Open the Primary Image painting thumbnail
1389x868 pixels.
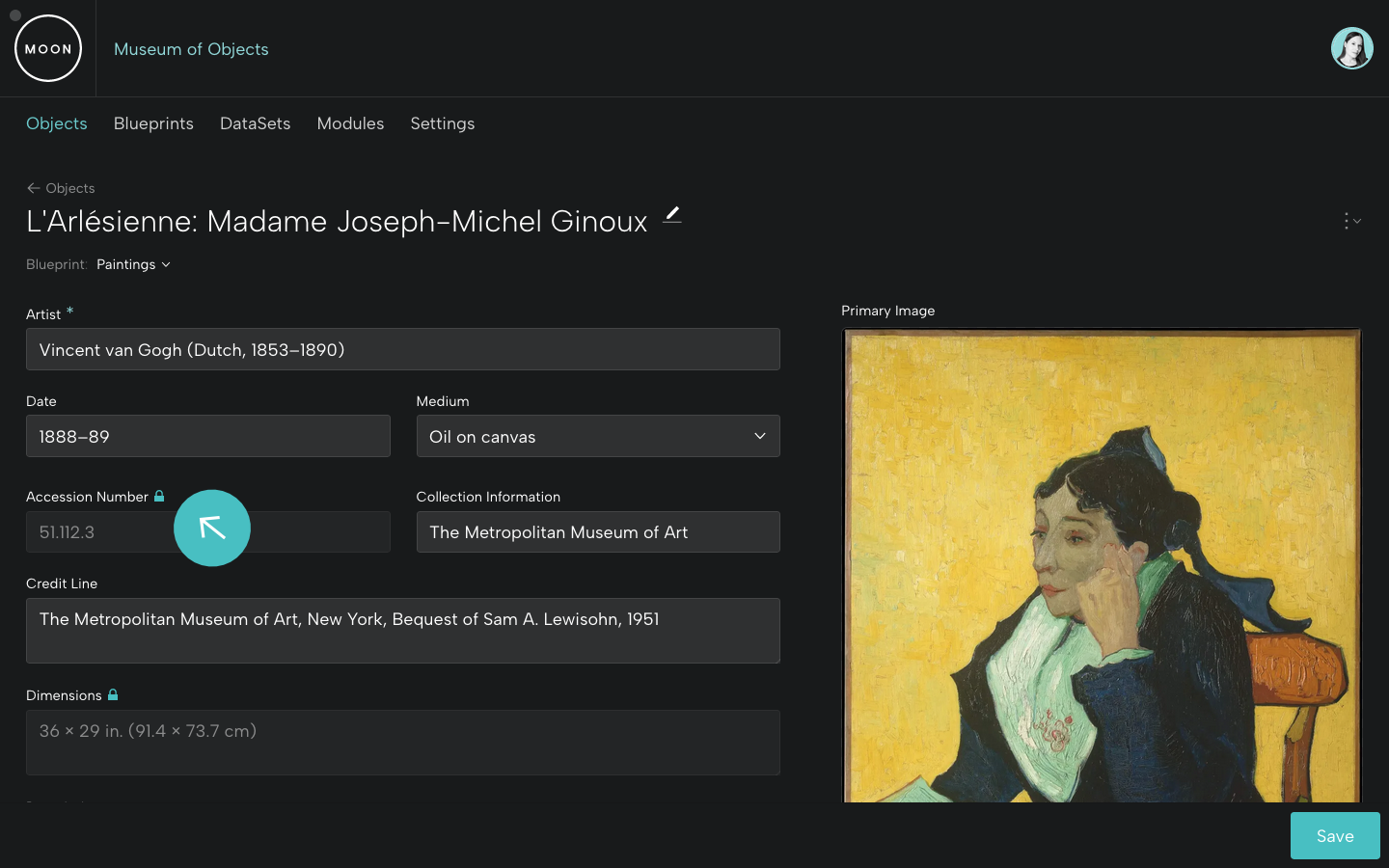(1102, 565)
